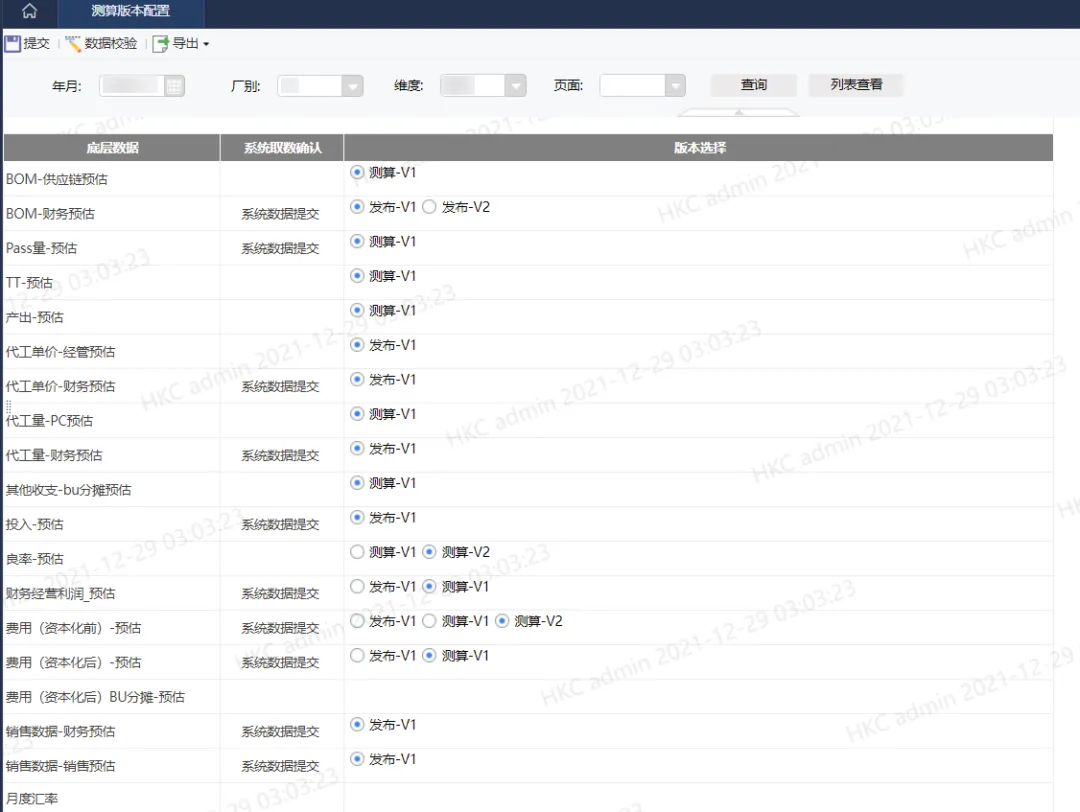Click the BOM-供应链预估 row label
The width and height of the screenshot is (1080, 812).
(56, 179)
